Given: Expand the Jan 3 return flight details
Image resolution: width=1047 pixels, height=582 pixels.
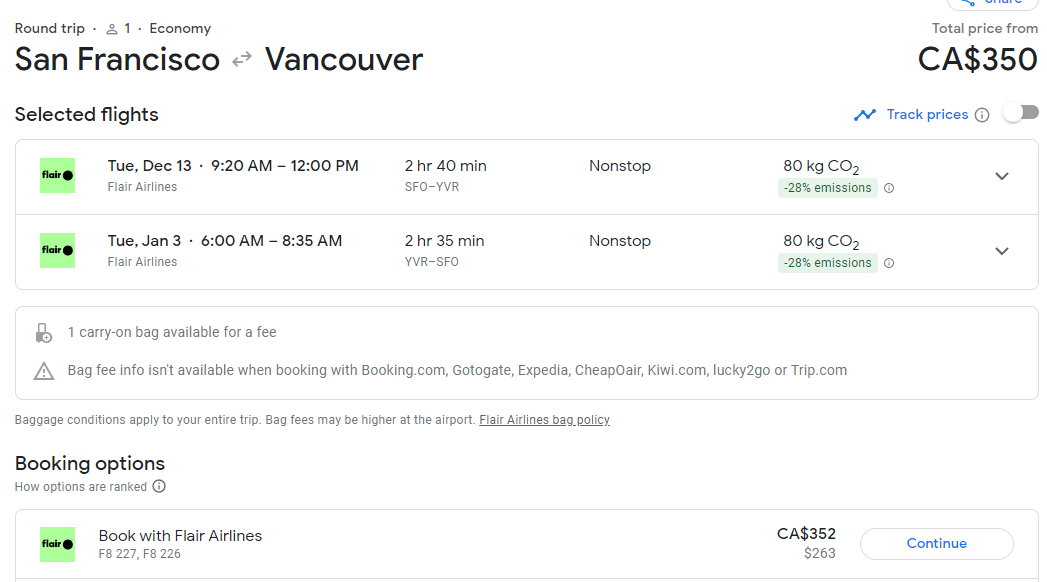Looking at the screenshot, I should [1001, 252].
